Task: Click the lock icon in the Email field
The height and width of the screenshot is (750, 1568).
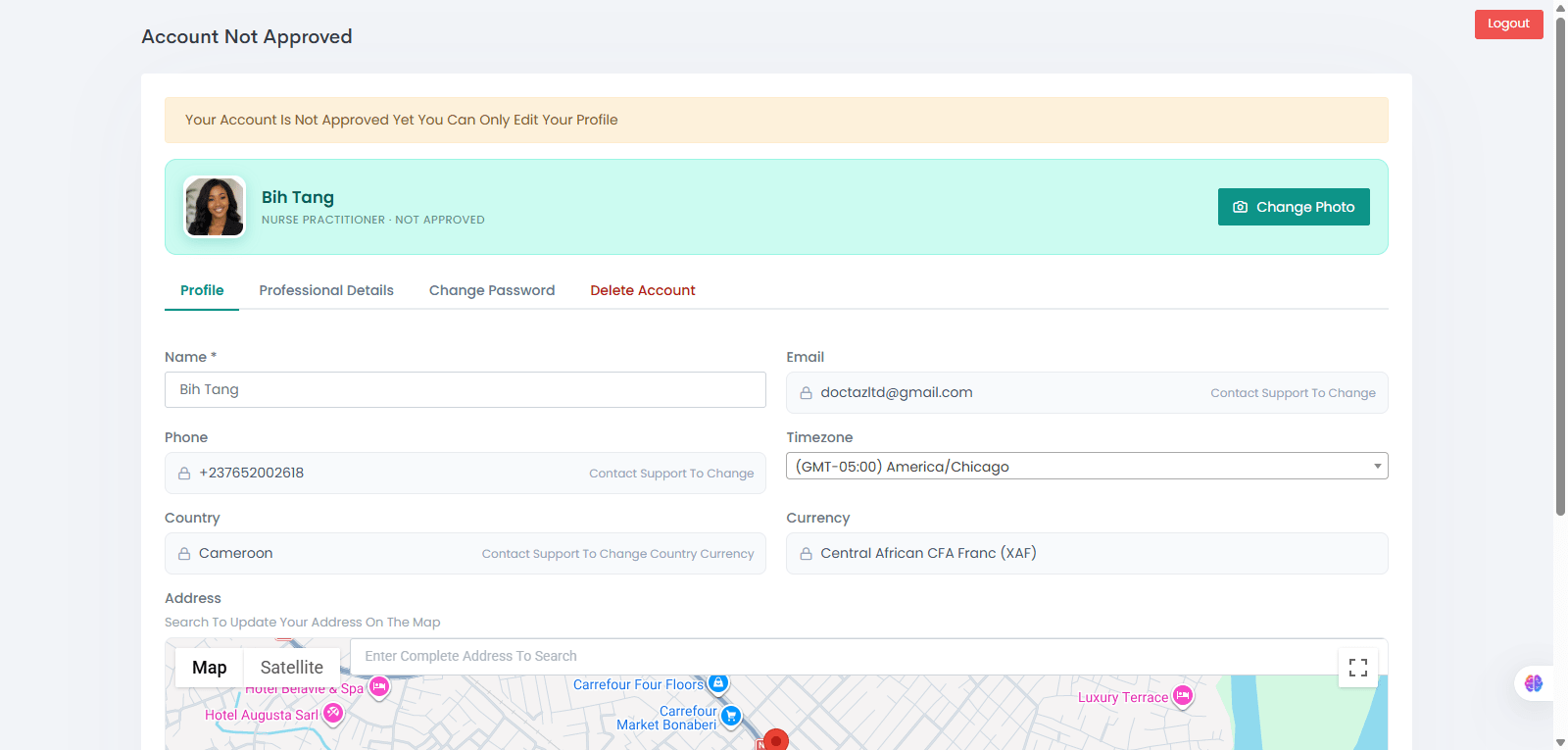Action: (806, 393)
